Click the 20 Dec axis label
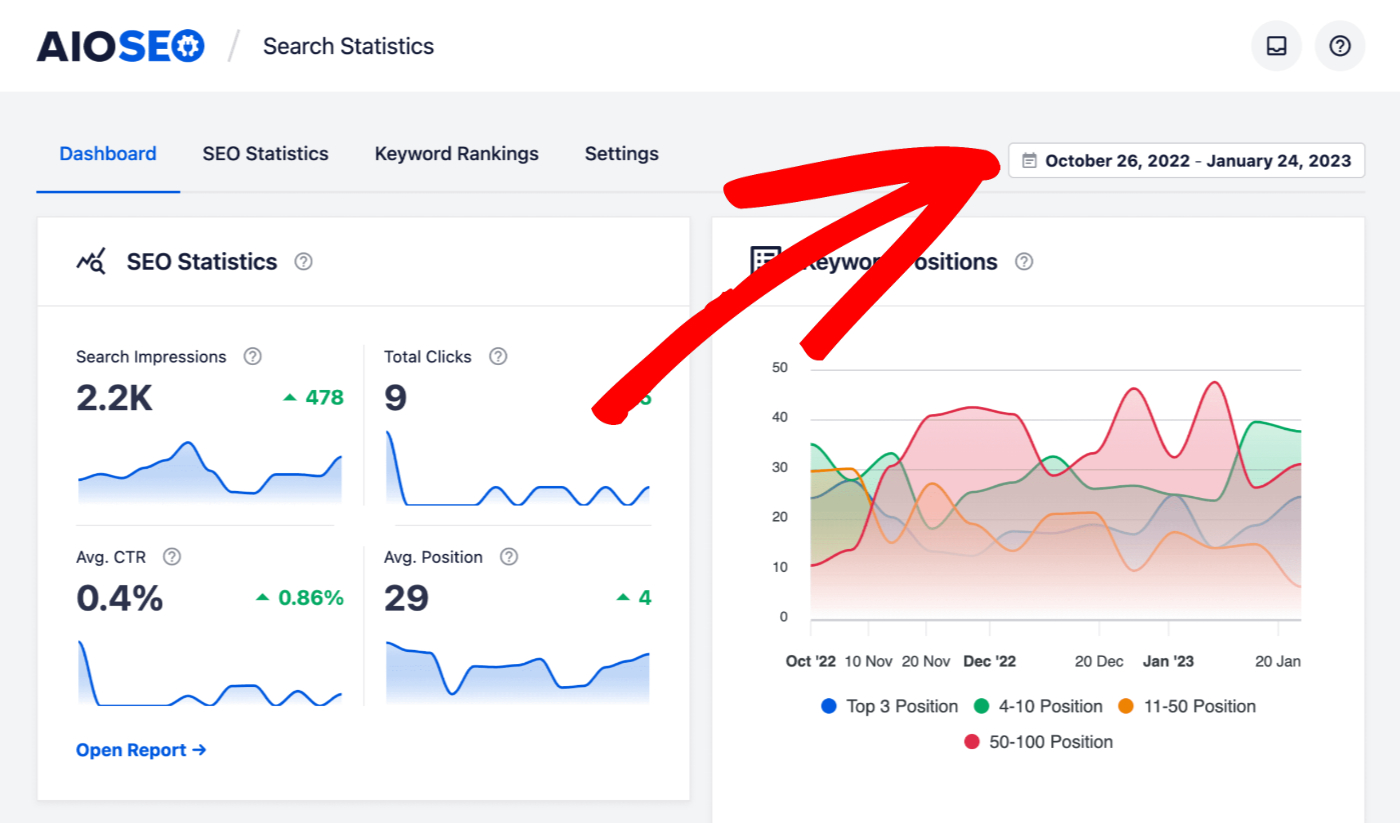Viewport: 1400px width, 823px height. tap(1099, 661)
